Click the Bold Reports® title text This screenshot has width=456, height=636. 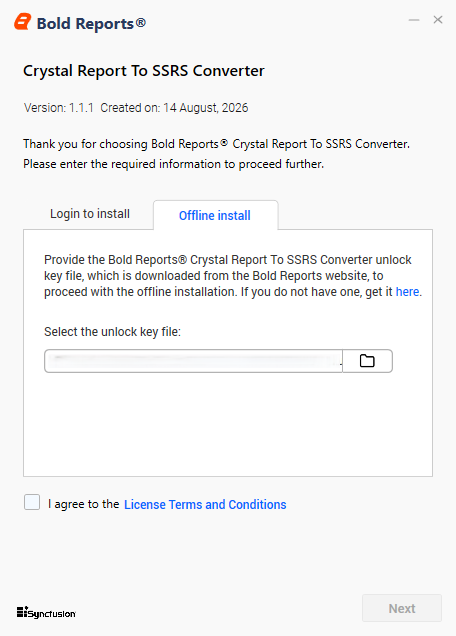pos(91,24)
